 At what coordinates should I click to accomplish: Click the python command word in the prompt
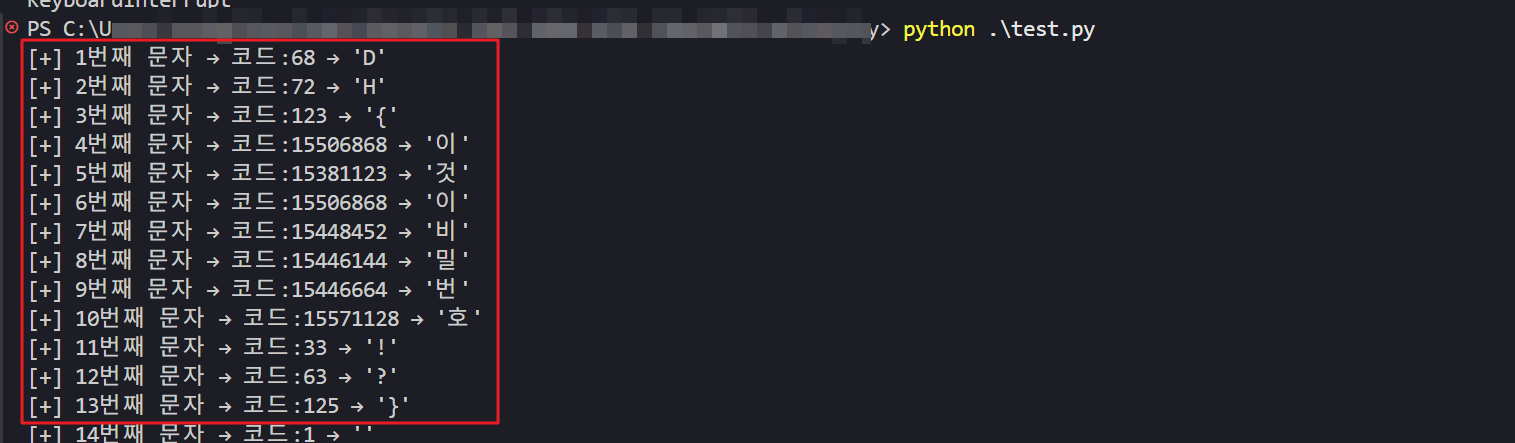938,29
